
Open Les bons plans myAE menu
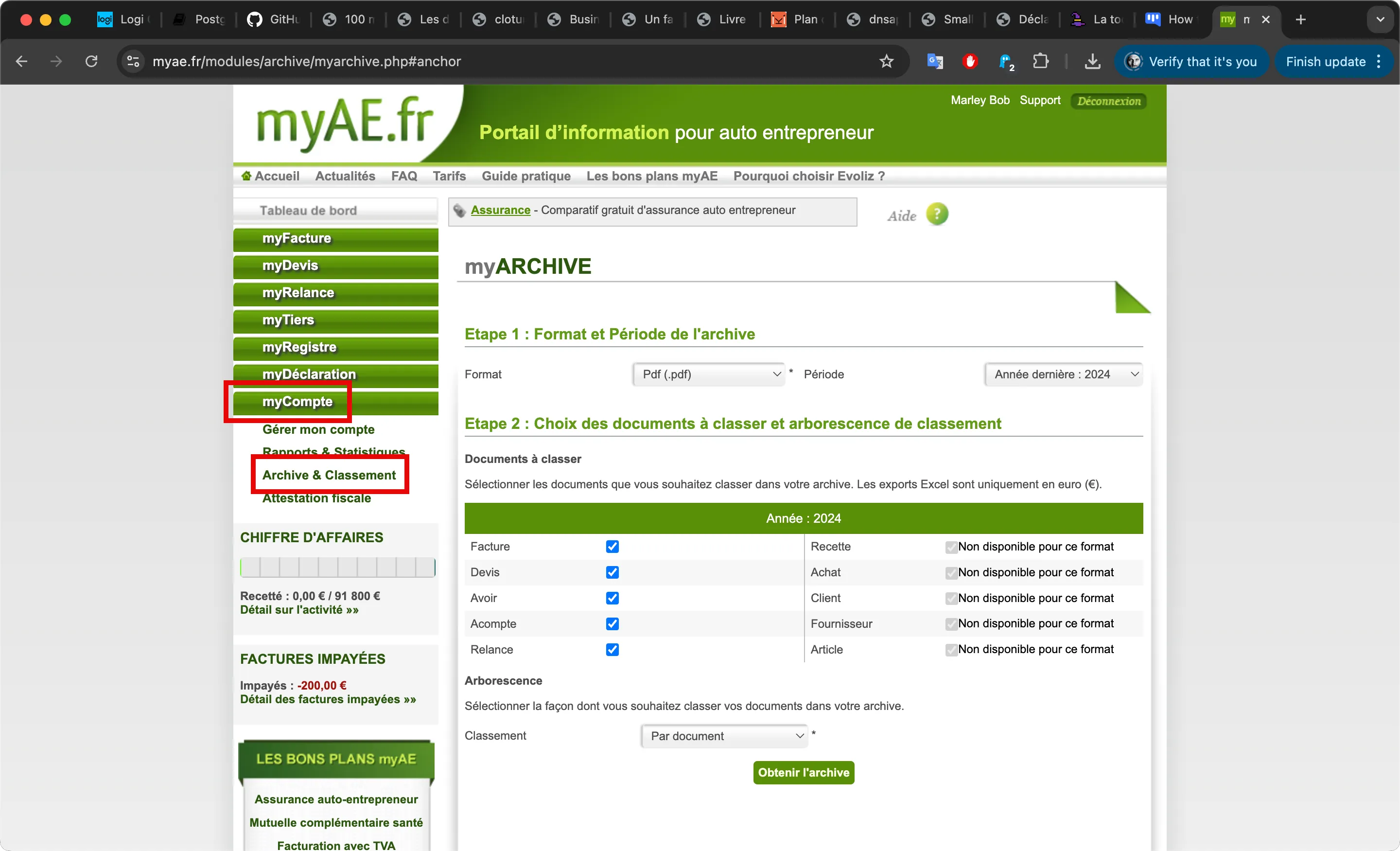pos(652,176)
